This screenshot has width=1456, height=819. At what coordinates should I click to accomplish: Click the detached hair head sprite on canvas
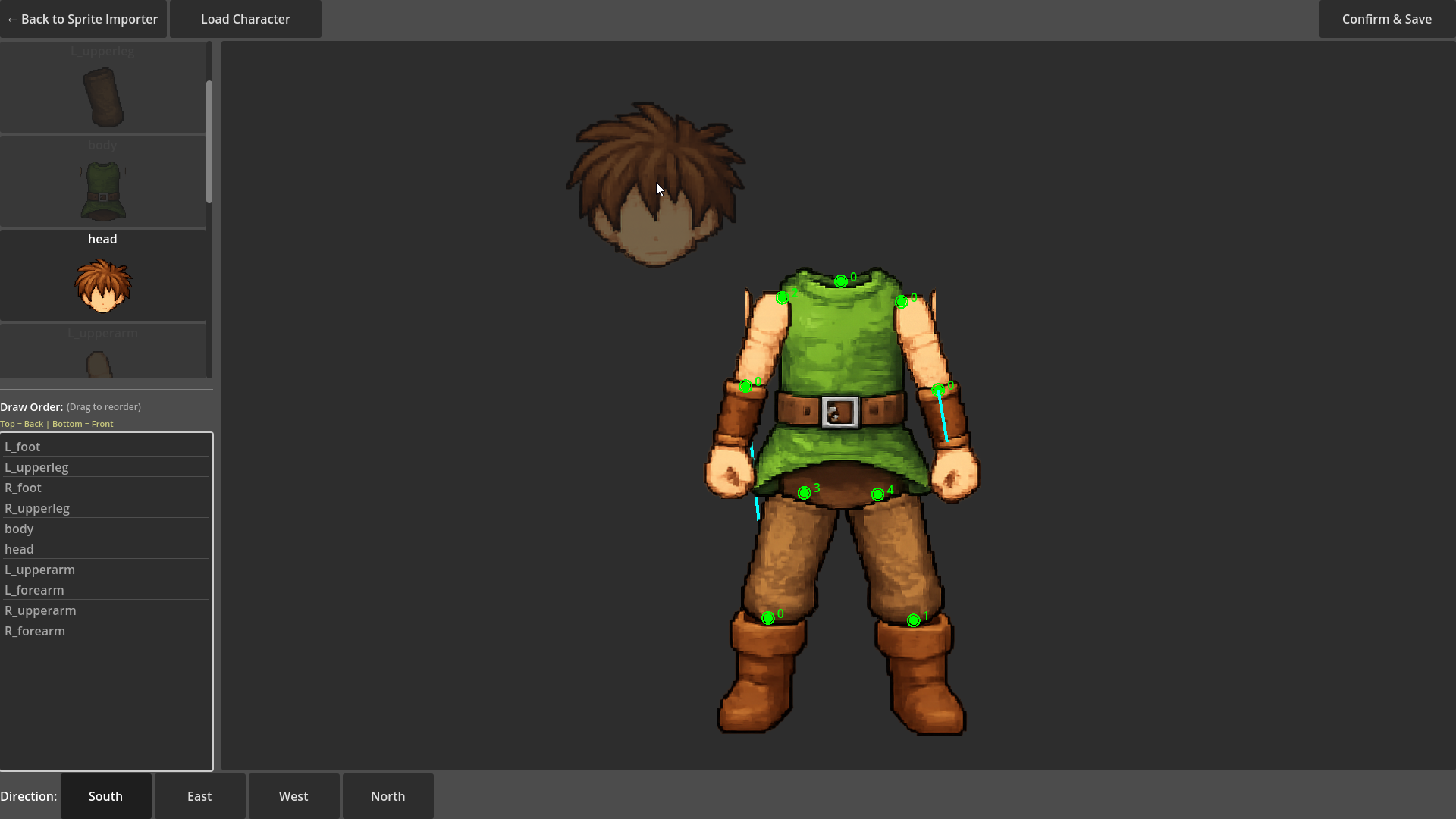[655, 186]
